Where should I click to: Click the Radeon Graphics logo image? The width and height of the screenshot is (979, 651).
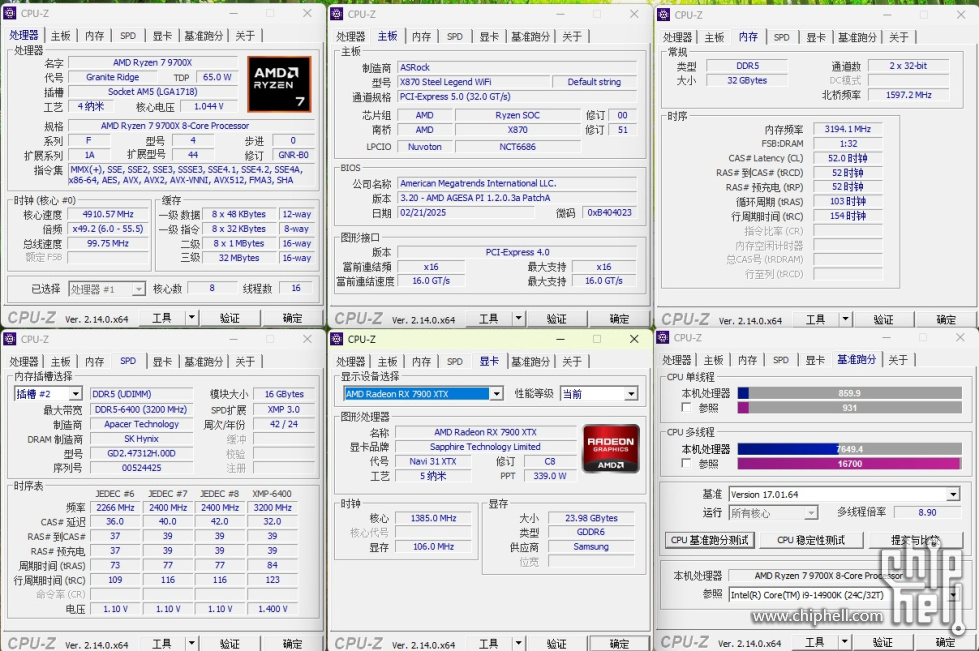click(x=610, y=448)
